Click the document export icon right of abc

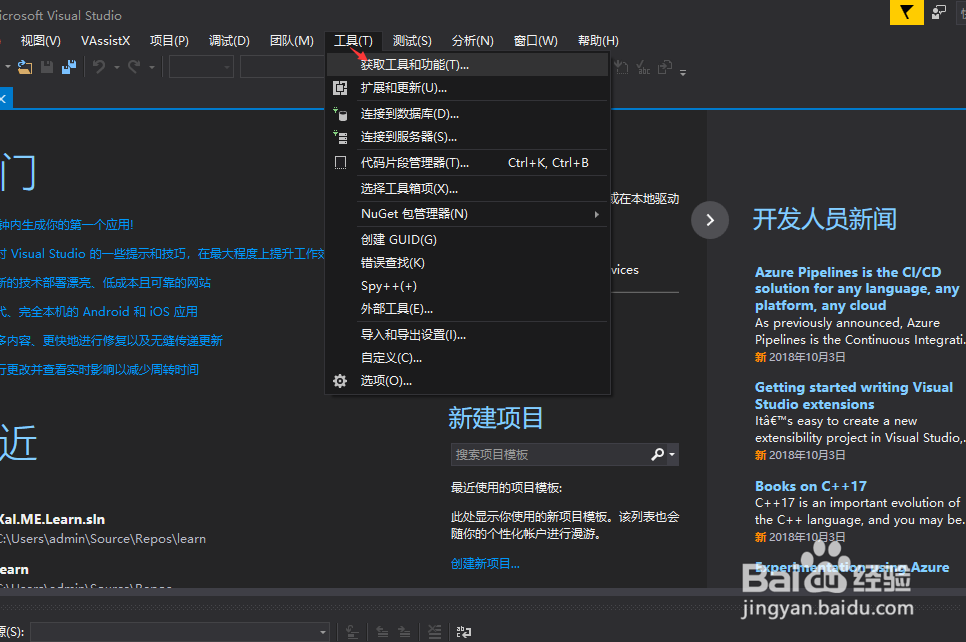[x=665, y=67]
